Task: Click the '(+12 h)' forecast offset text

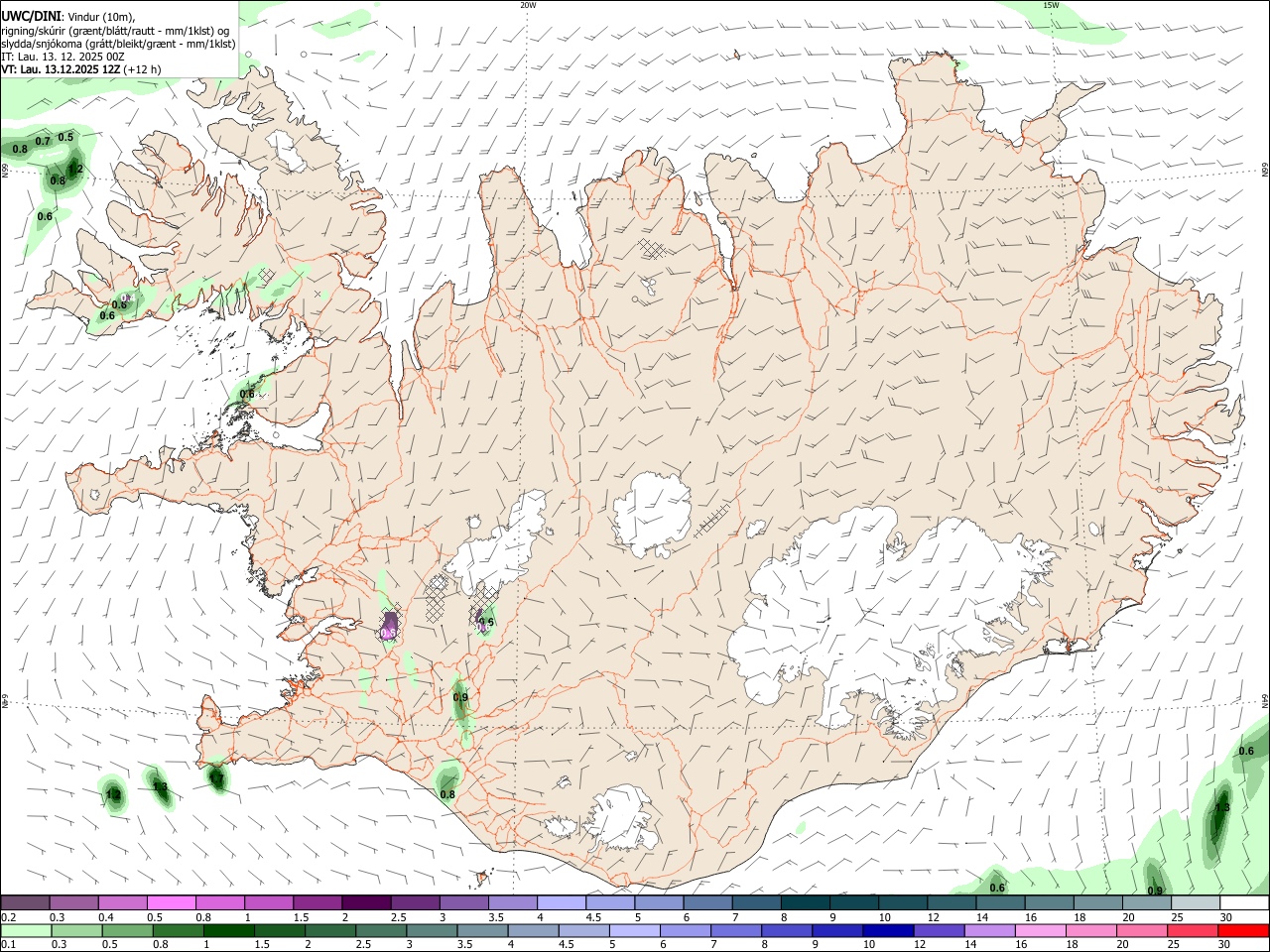Action: pyautogui.click(x=143, y=69)
